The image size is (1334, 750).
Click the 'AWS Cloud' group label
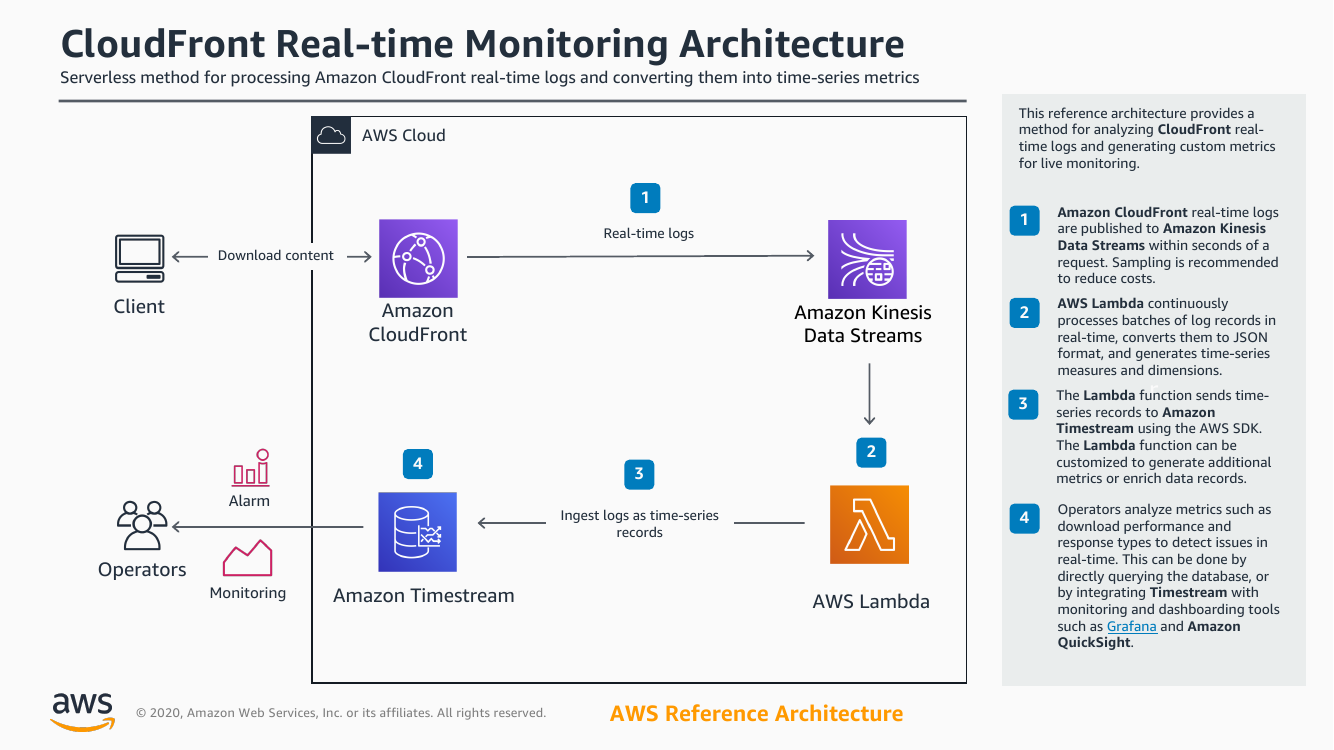pyautogui.click(x=404, y=135)
